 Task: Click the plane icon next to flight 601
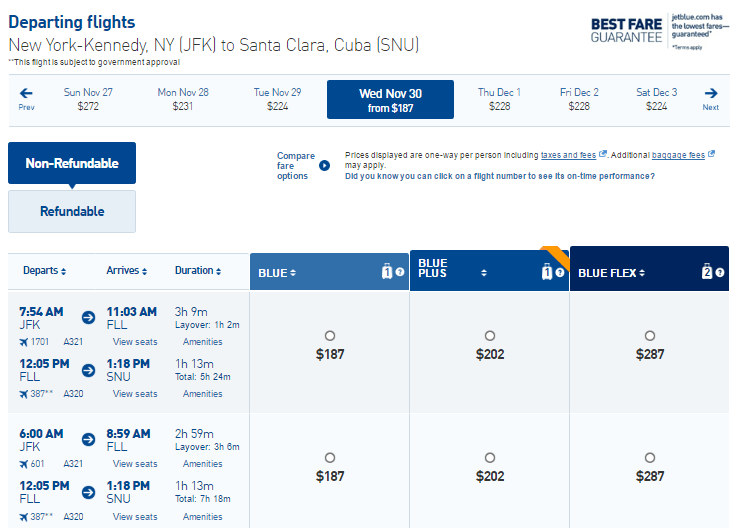(x=24, y=464)
